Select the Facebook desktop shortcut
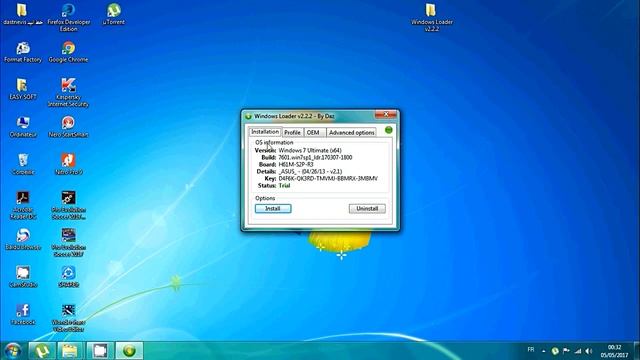The image size is (640, 360). pos(23,314)
